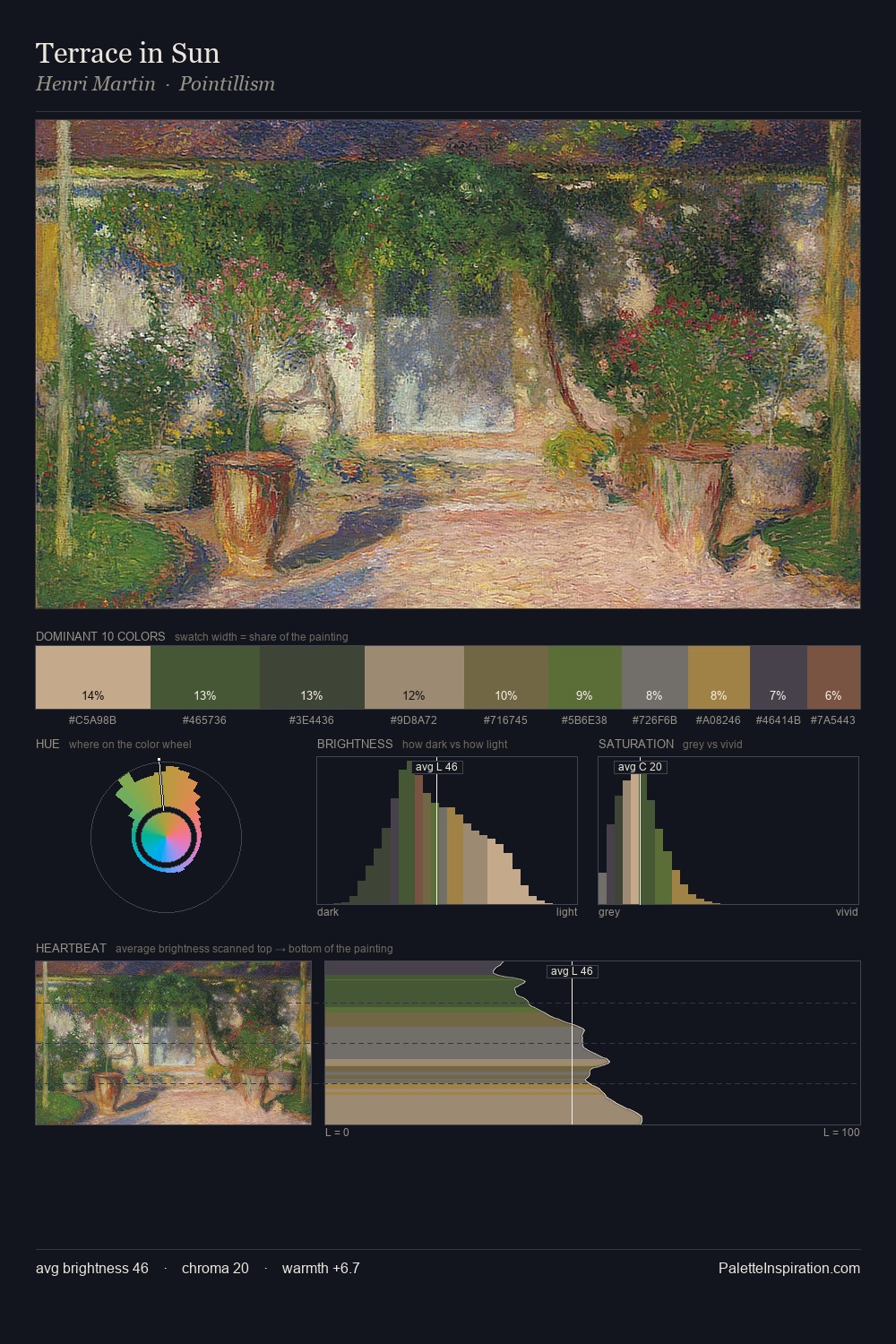This screenshot has width=896, height=1344.
Task: Click 'grey vs vivid' caption
Action: [712, 745]
